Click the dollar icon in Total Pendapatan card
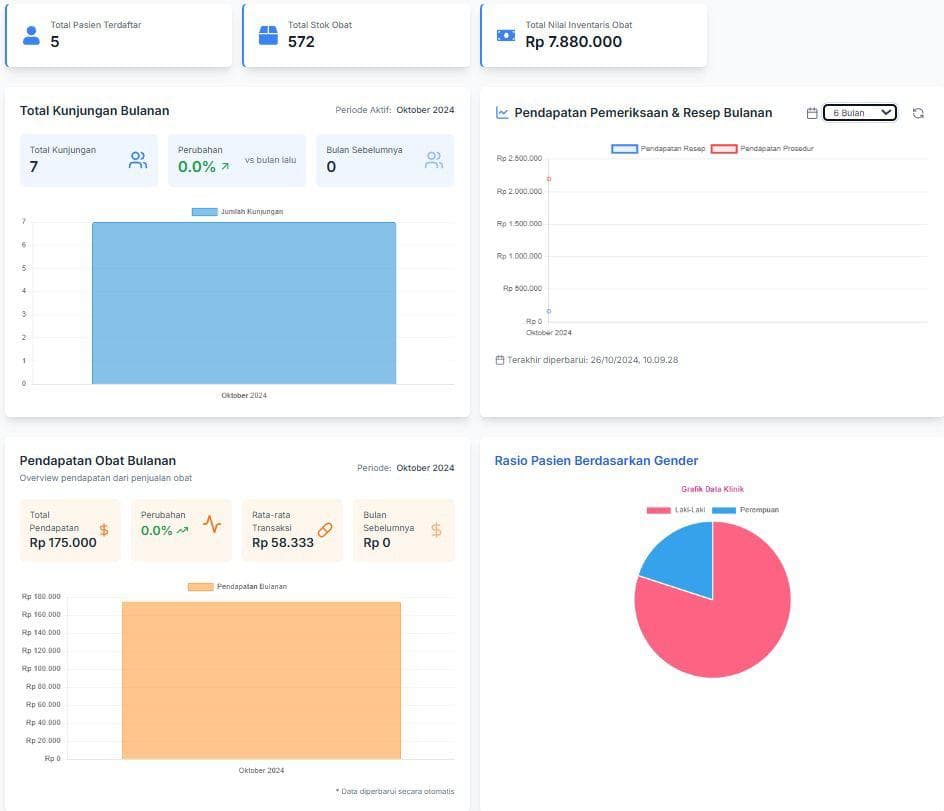 point(104,530)
